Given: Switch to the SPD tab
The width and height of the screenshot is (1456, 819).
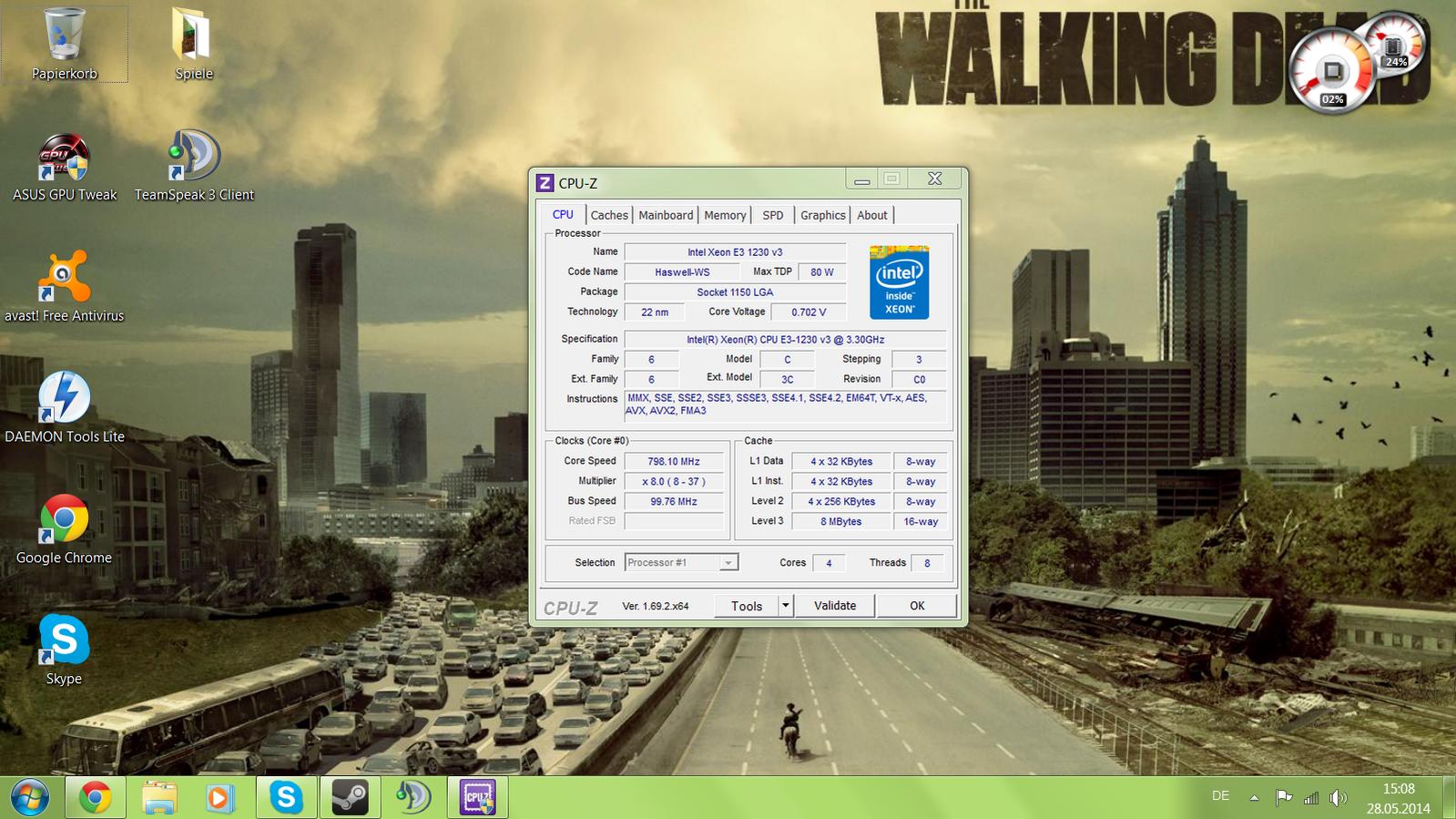Looking at the screenshot, I should point(773,215).
